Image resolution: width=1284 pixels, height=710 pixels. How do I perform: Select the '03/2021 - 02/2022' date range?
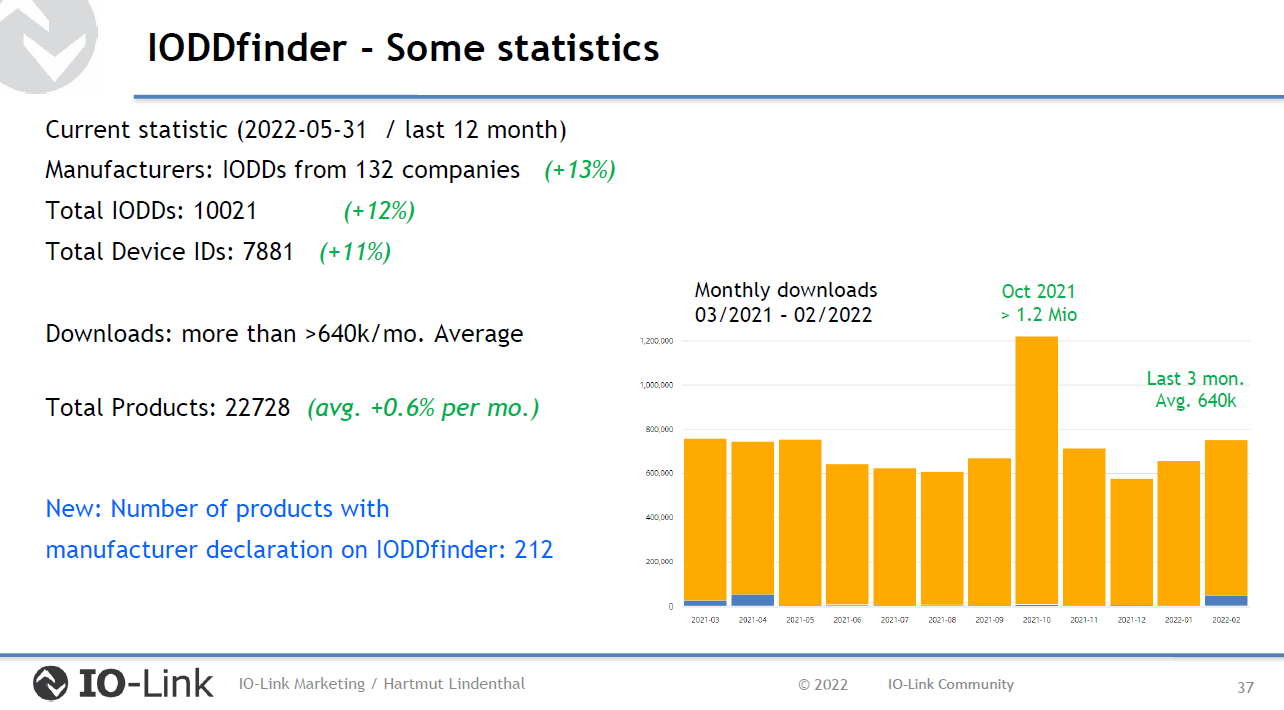pos(783,315)
